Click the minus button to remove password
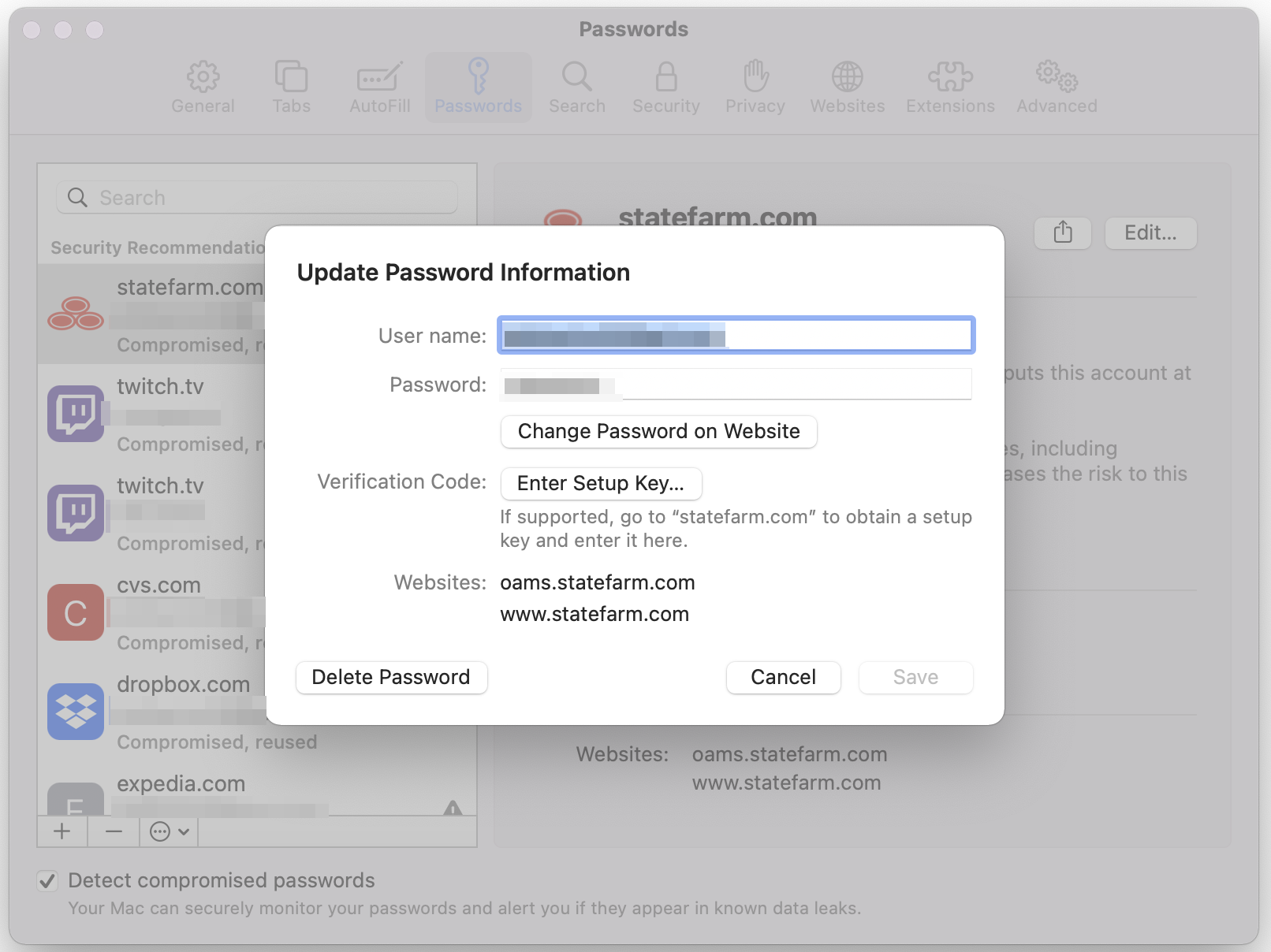Viewport: 1271px width, 952px height. pos(114,831)
